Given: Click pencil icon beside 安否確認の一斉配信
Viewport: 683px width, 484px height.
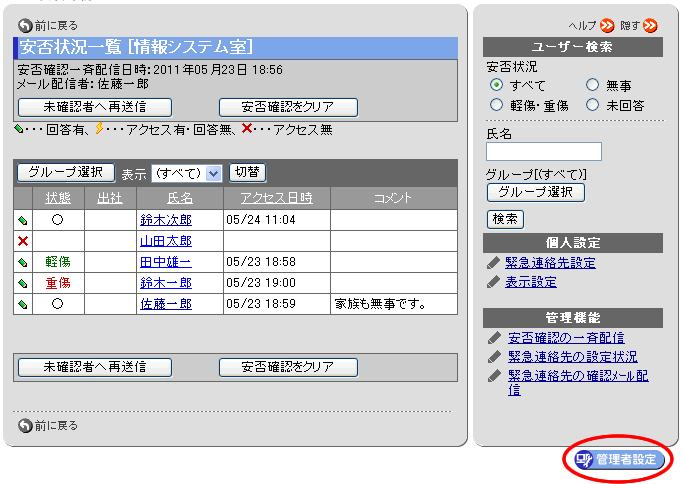Looking at the screenshot, I should [493, 338].
